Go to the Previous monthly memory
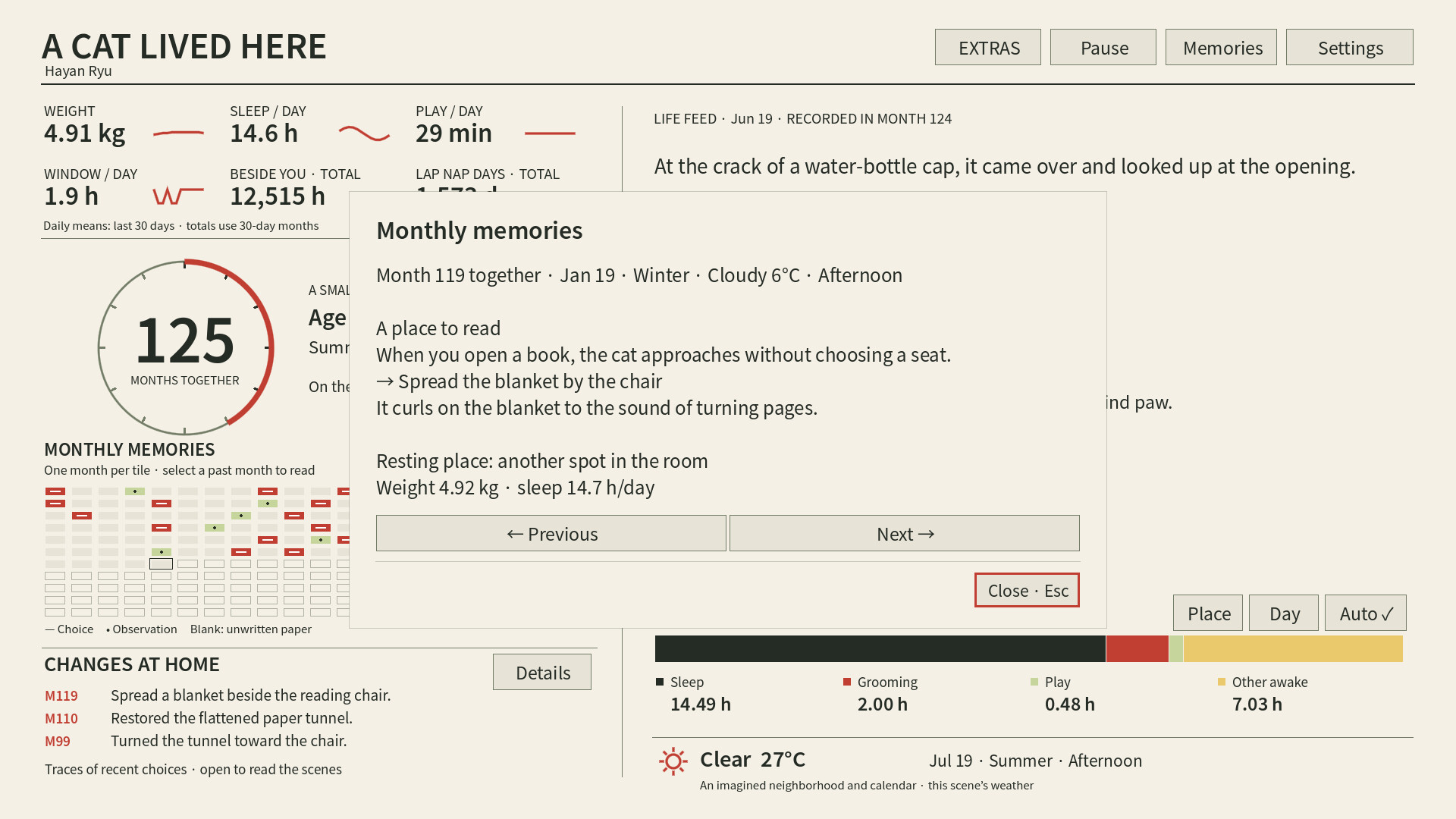This screenshot has height=819, width=1456. (551, 533)
